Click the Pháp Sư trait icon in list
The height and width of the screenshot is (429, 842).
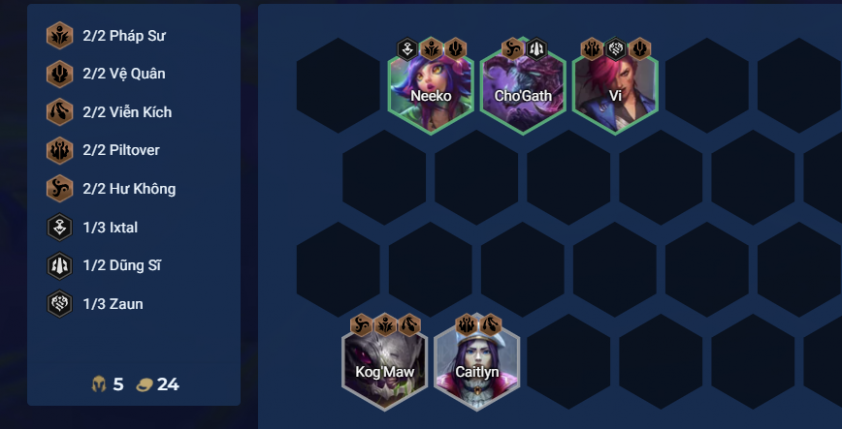[x=60, y=35]
